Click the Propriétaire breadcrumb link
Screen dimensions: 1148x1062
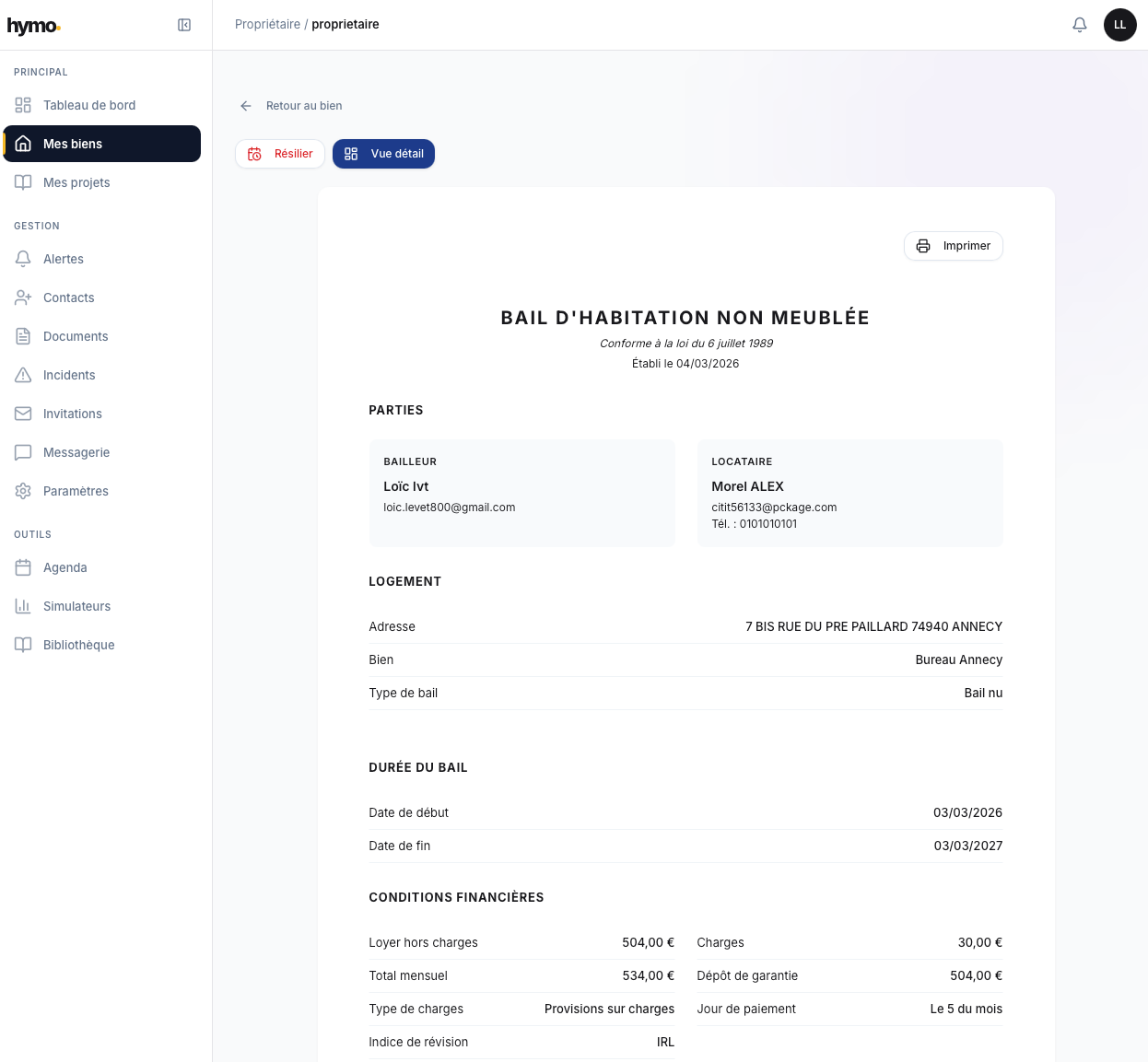267,24
